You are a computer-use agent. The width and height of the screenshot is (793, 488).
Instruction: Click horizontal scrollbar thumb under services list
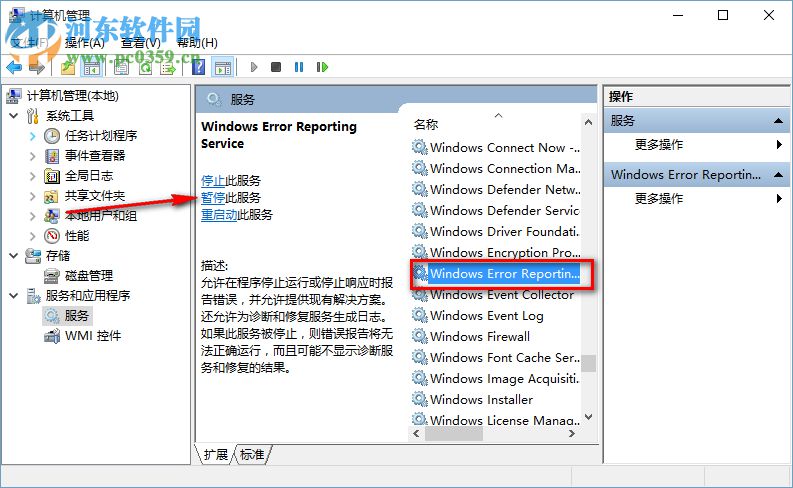point(454,433)
